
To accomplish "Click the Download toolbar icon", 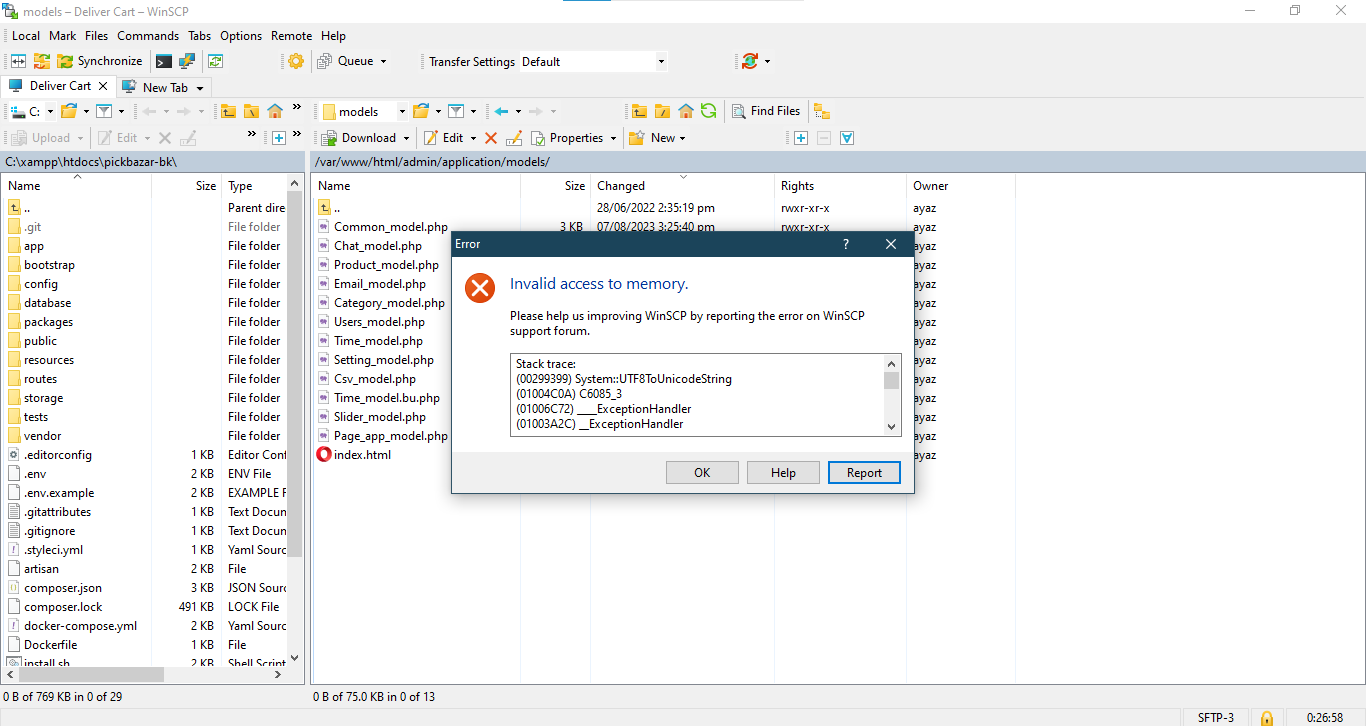I will (364, 137).
